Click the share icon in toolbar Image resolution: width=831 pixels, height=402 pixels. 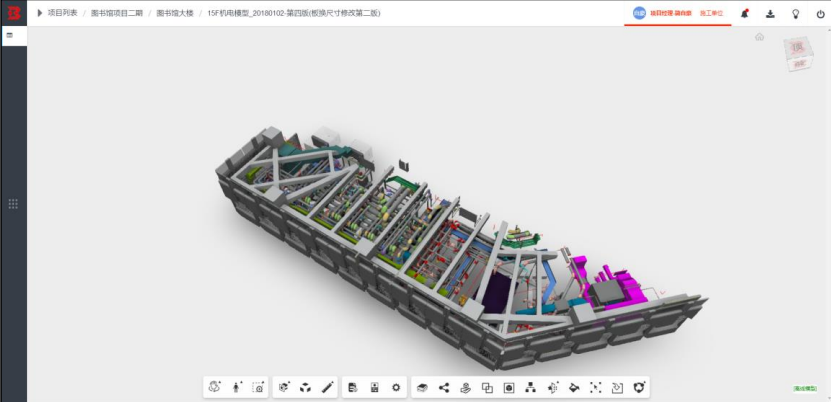(x=444, y=388)
